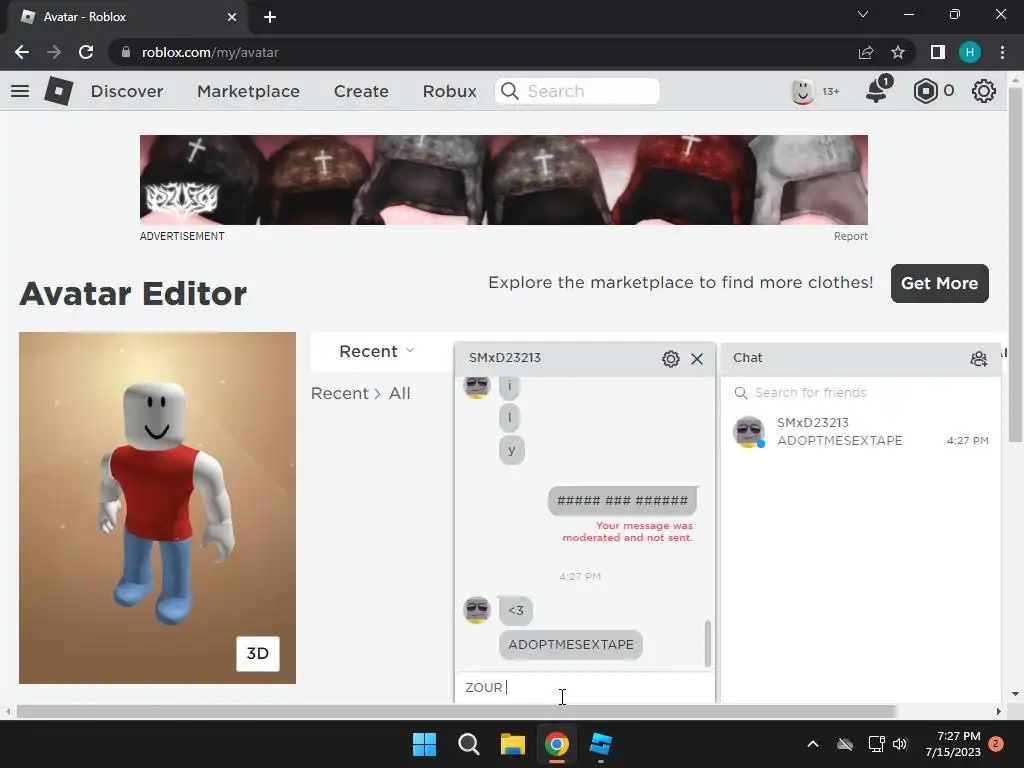Click the avatar preview figure
The width and height of the screenshot is (1024, 768).
tap(165, 503)
